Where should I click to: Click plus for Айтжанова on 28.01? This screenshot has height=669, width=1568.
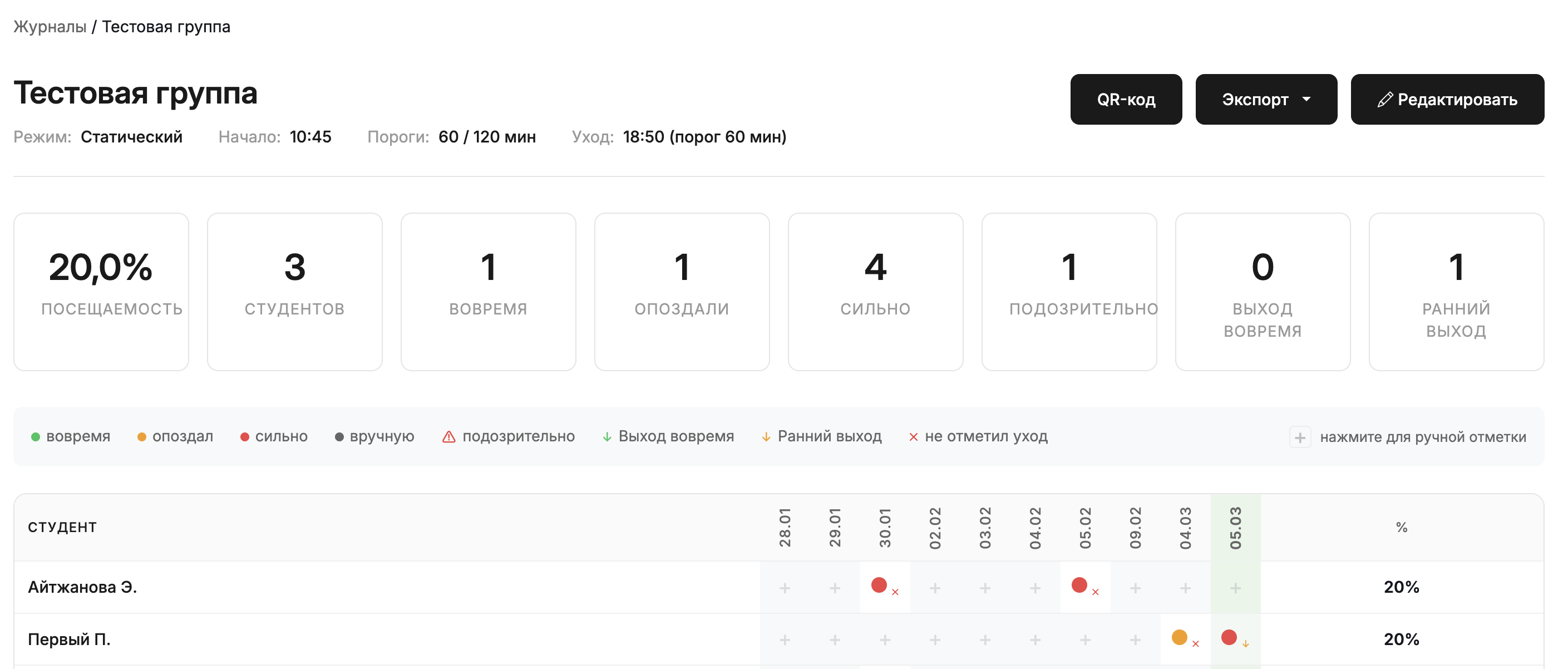coord(785,588)
